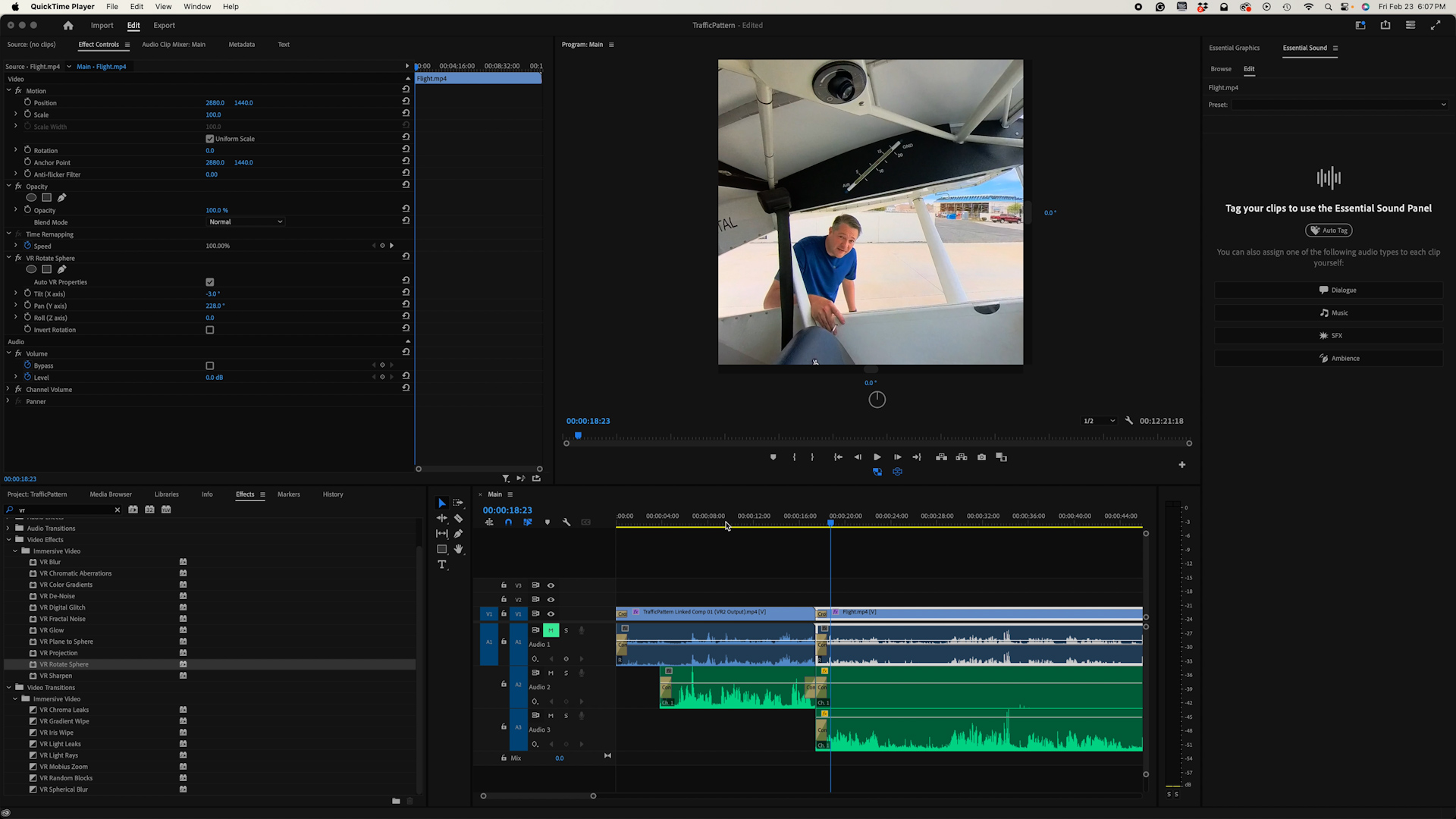Toggle VR video display button
Viewport: 1456px width, 819px height.
897,472
